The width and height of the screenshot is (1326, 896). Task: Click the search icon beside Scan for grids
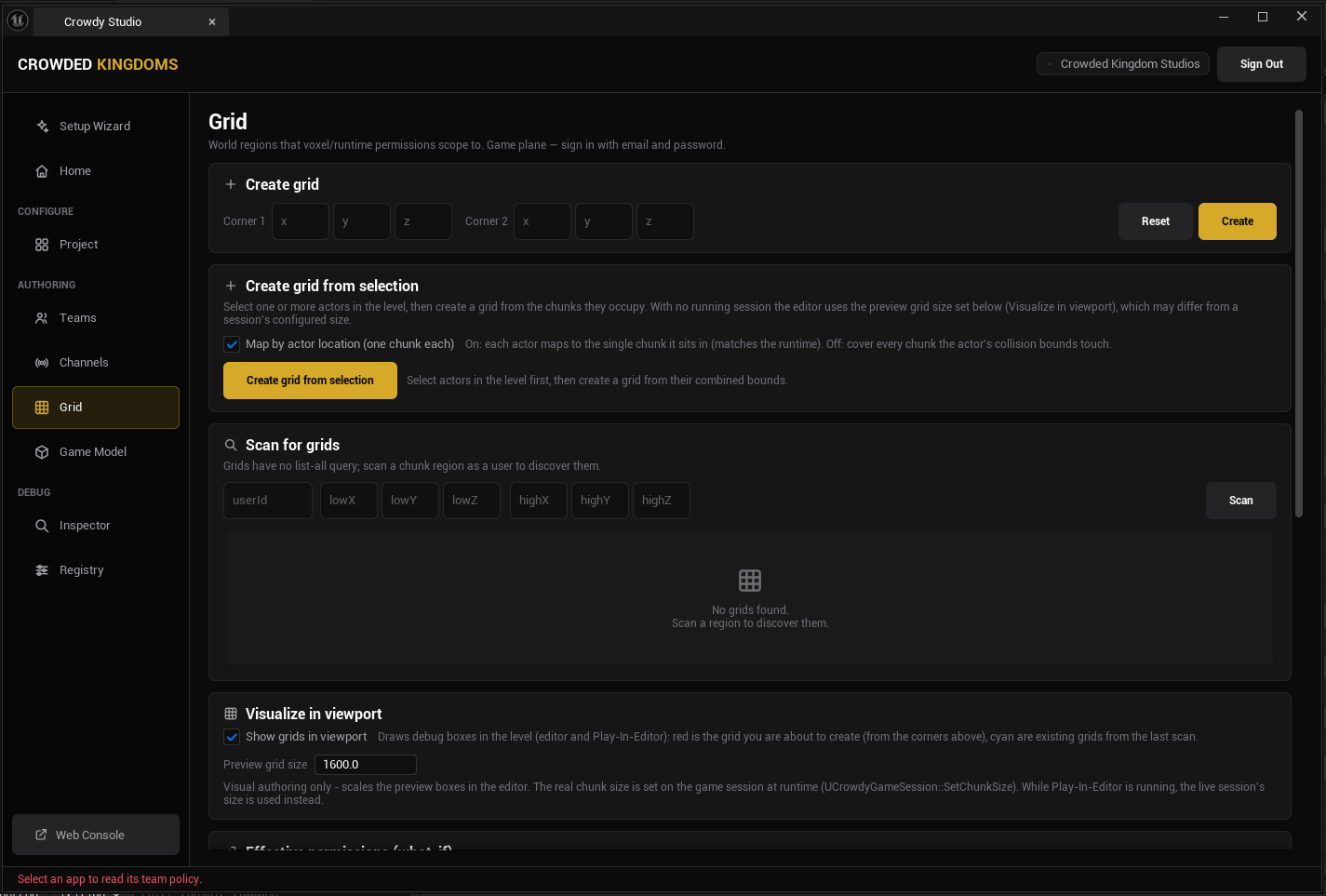(231, 445)
